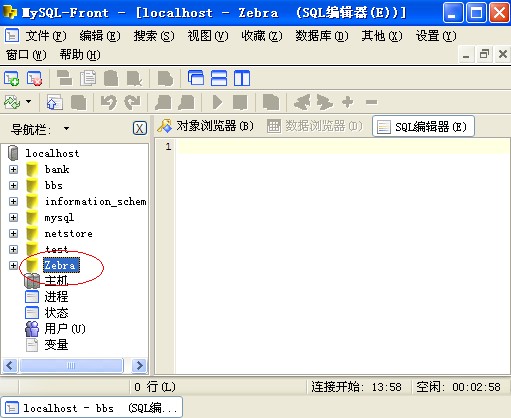The height and width of the screenshot is (418, 511).
Task: Expand the Zebra database node
Action: pyautogui.click(x=13, y=265)
